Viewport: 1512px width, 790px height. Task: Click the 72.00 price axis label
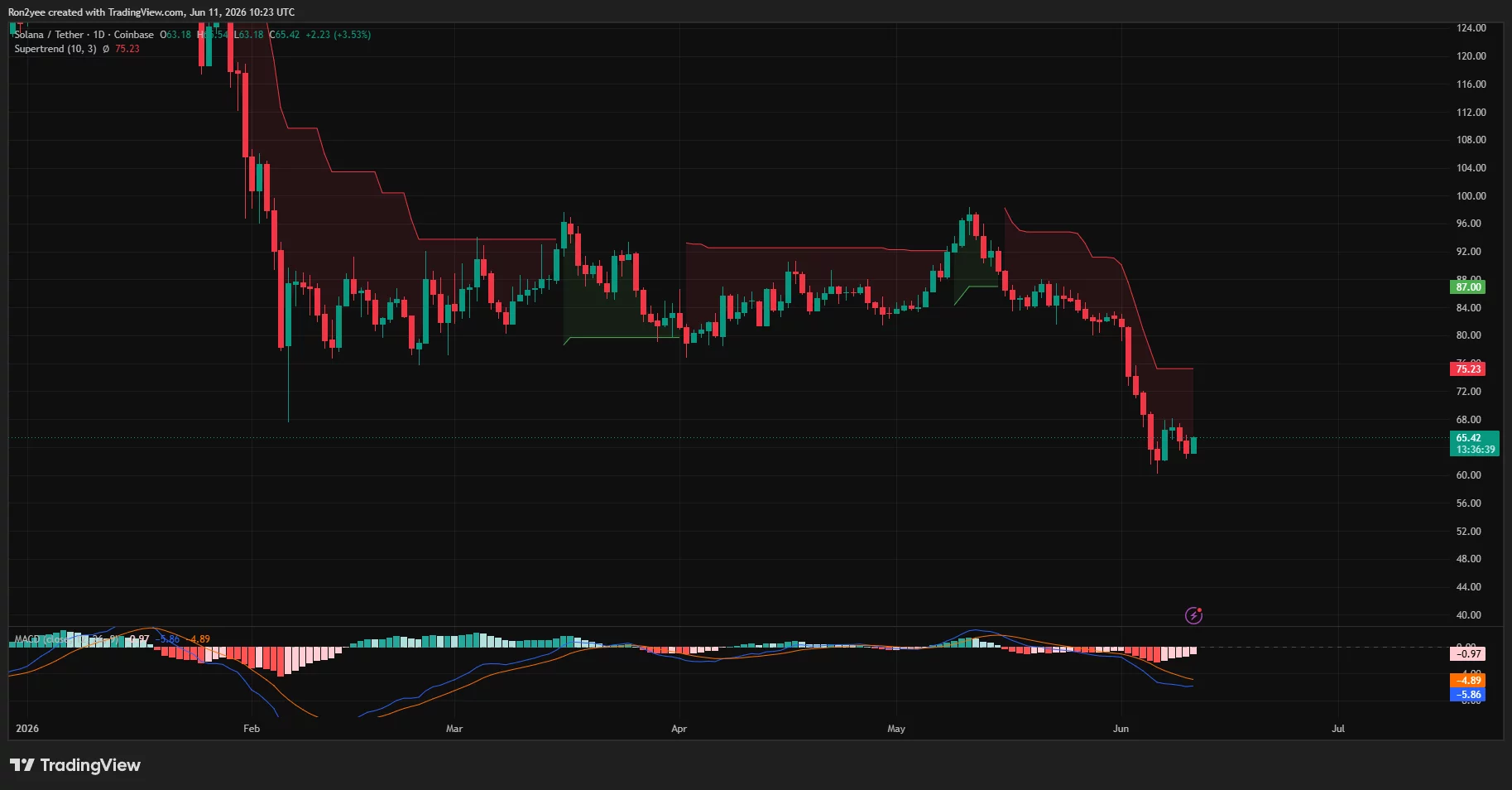click(1469, 392)
